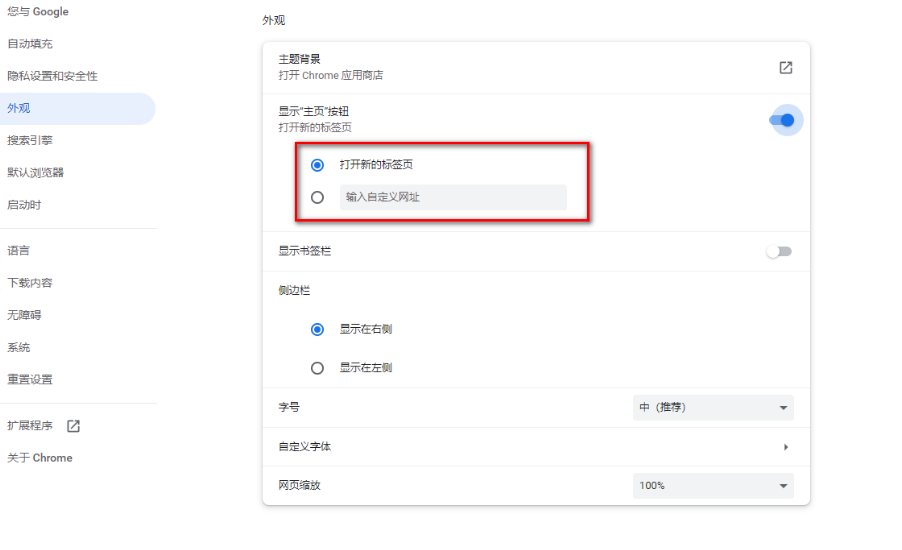Select the custom URL radio button
The image size is (902, 550).
pyautogui.click(x=317, y=197)
